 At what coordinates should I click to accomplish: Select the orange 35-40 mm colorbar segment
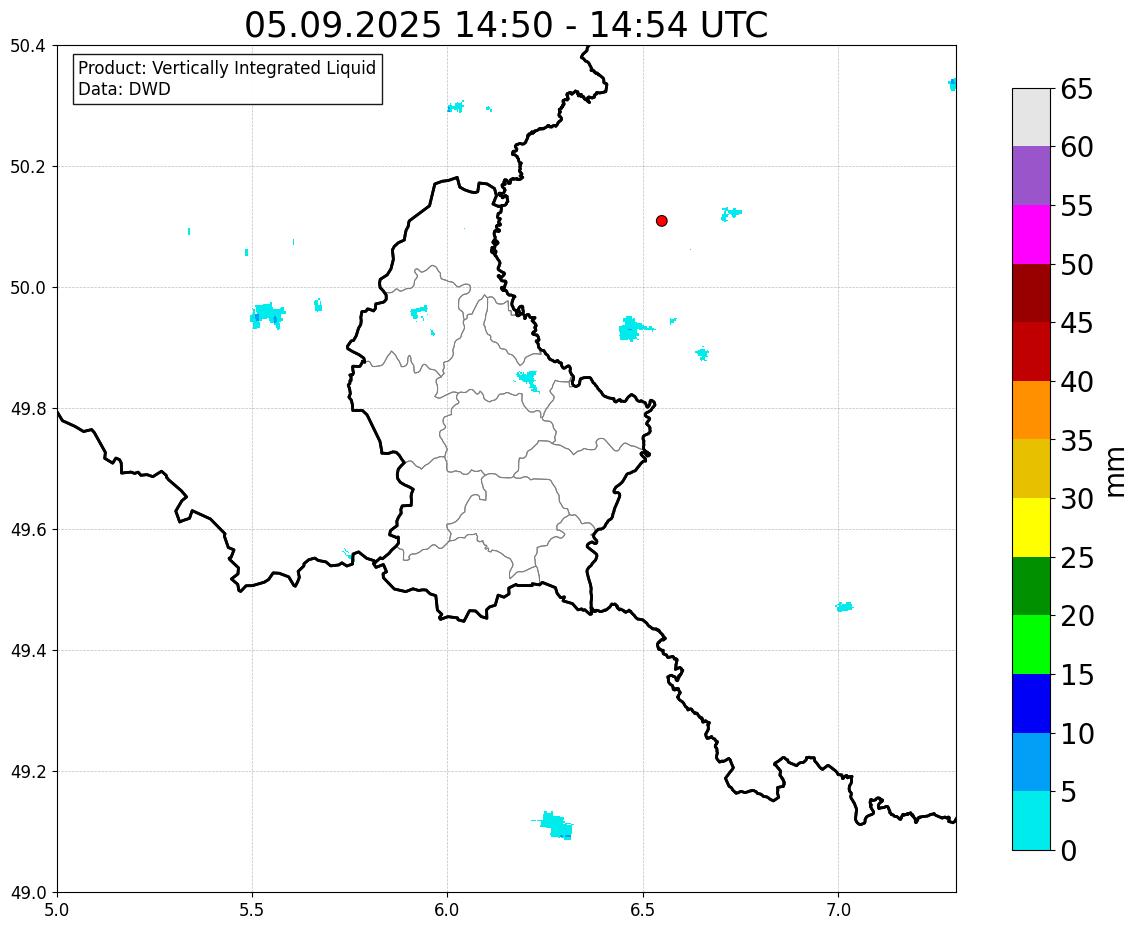1031,410
